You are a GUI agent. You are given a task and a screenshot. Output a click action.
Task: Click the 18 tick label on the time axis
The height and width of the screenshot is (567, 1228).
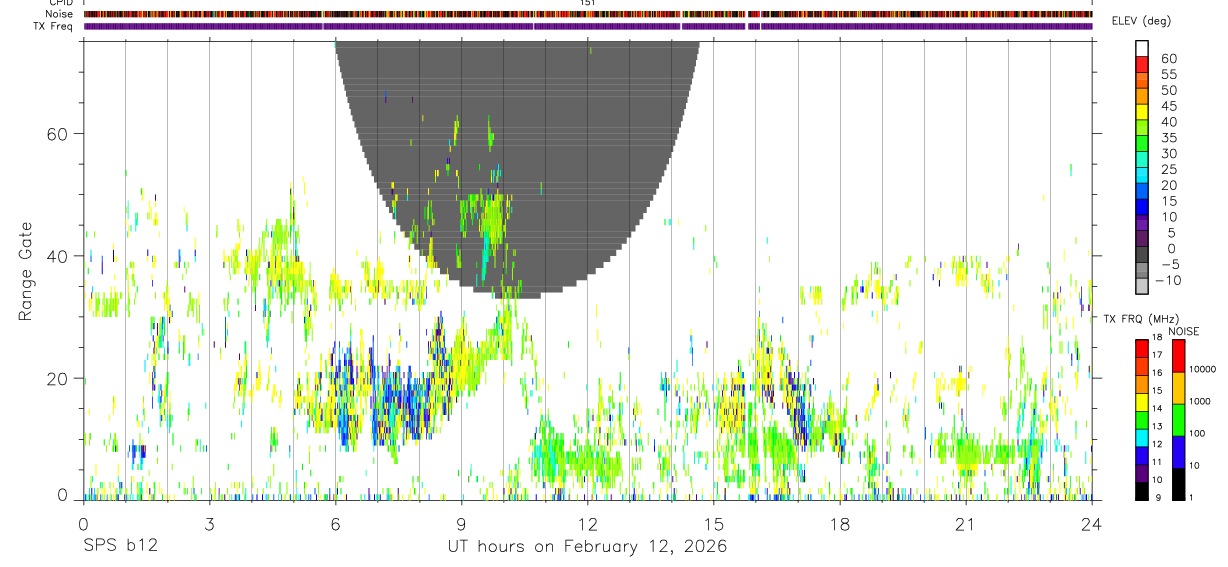[840, 524]
